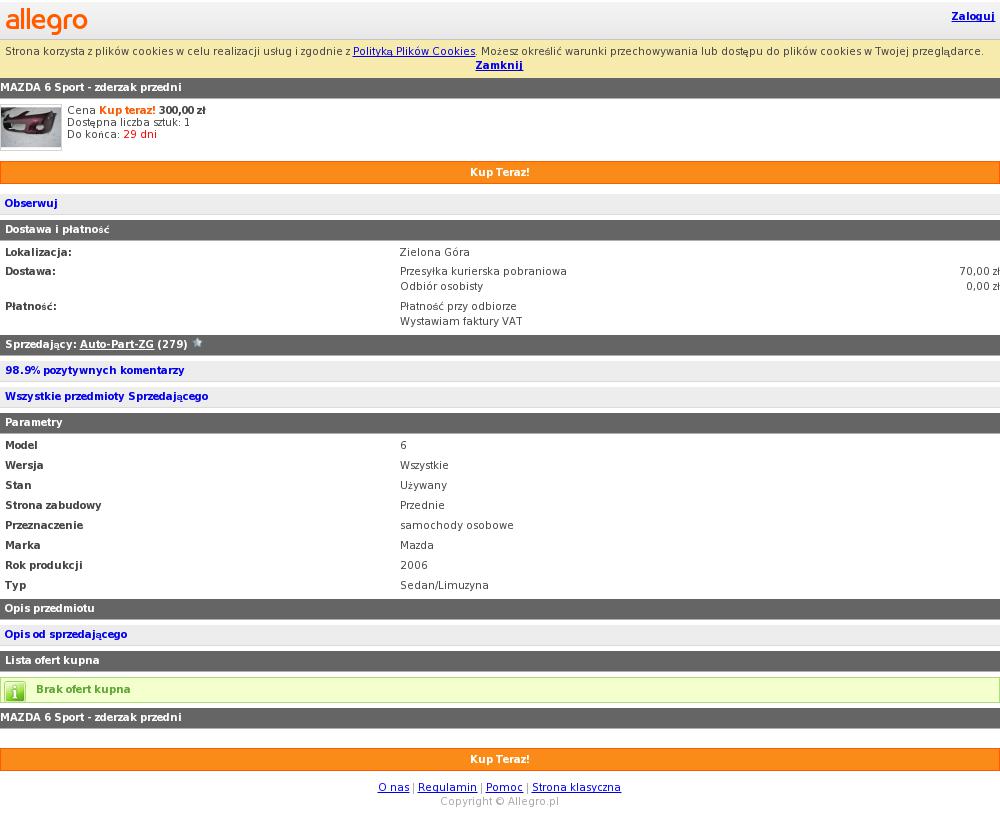Screen dimensions: 1000x823
Task: Open the Mazda bumper product thumbnail
Action: click(x=31, y=127)
